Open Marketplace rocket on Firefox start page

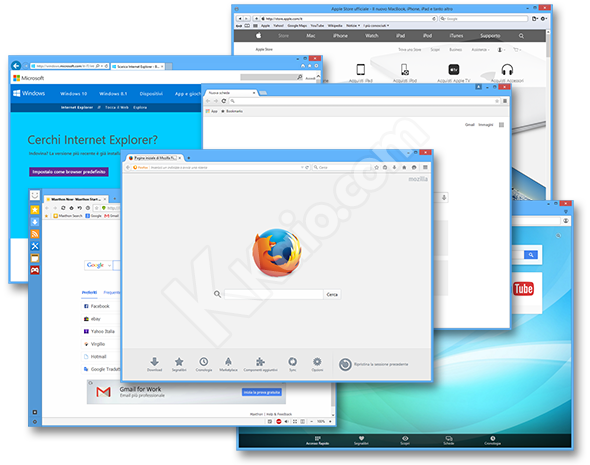228,364
